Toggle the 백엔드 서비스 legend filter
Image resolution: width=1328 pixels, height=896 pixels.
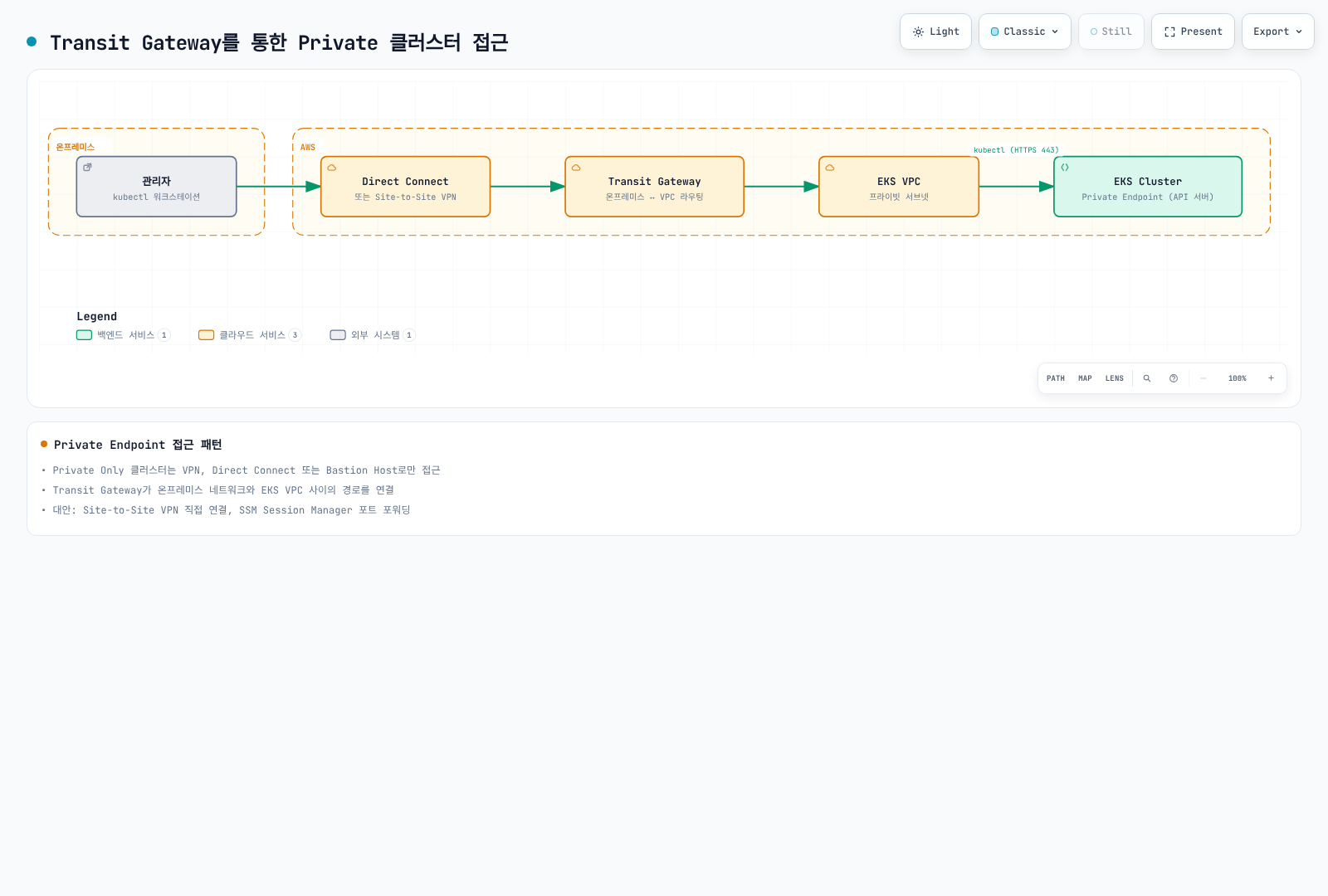click(123, 335)
